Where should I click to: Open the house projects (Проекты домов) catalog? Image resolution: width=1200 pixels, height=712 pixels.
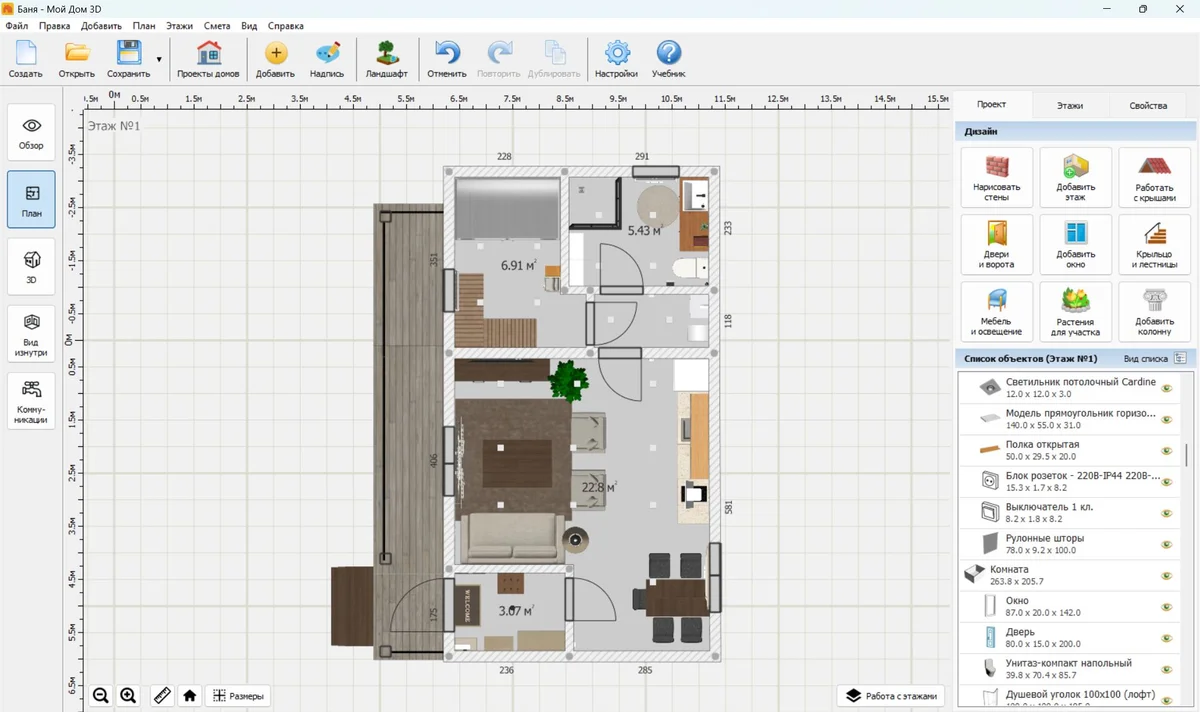point(208,60)
